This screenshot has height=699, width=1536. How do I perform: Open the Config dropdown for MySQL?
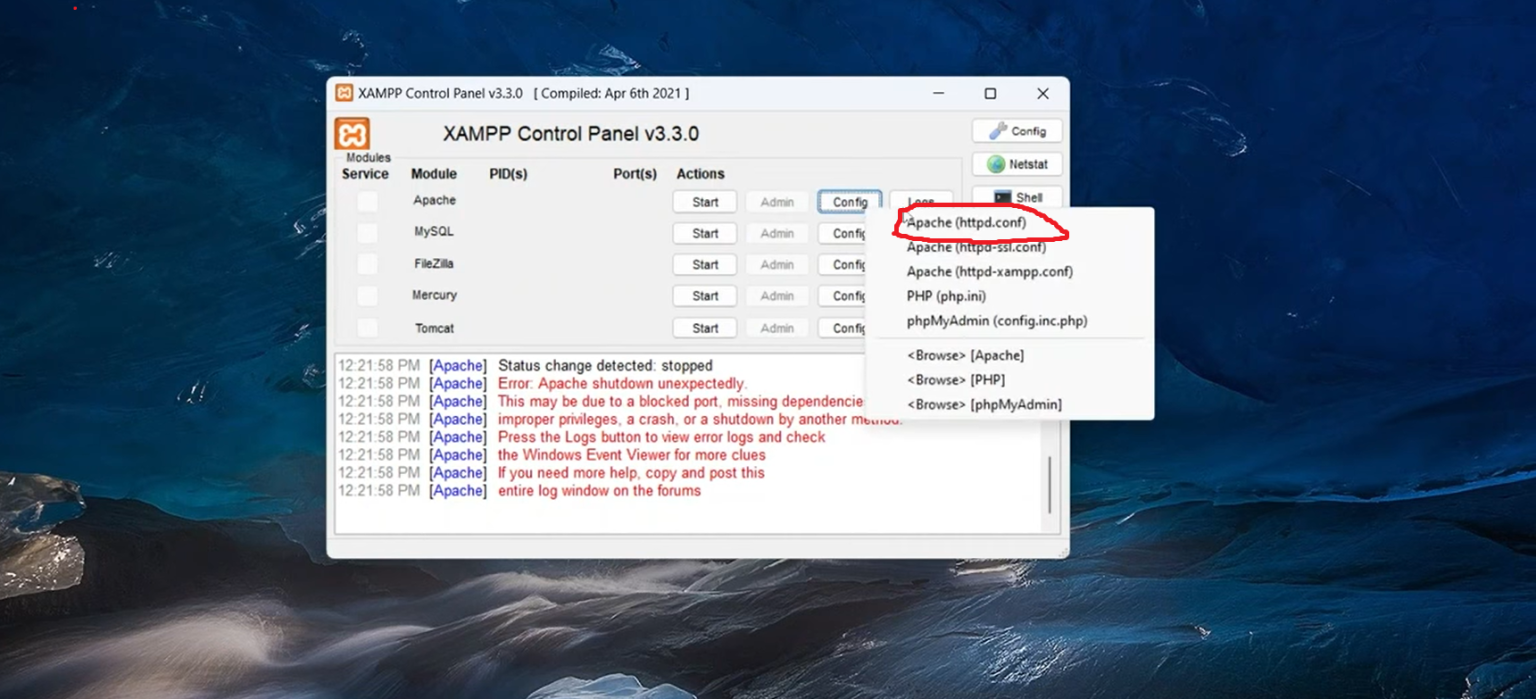(849, 233)
